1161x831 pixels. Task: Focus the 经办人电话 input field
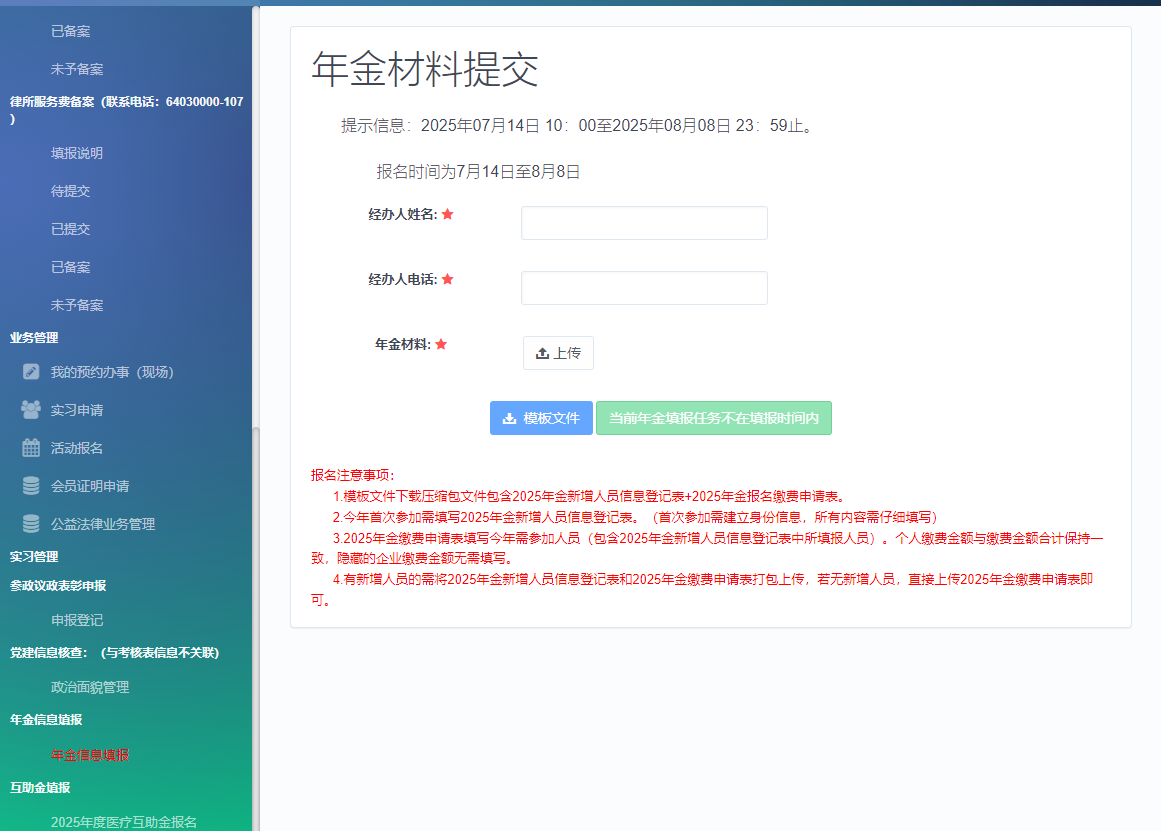[644, 288]
